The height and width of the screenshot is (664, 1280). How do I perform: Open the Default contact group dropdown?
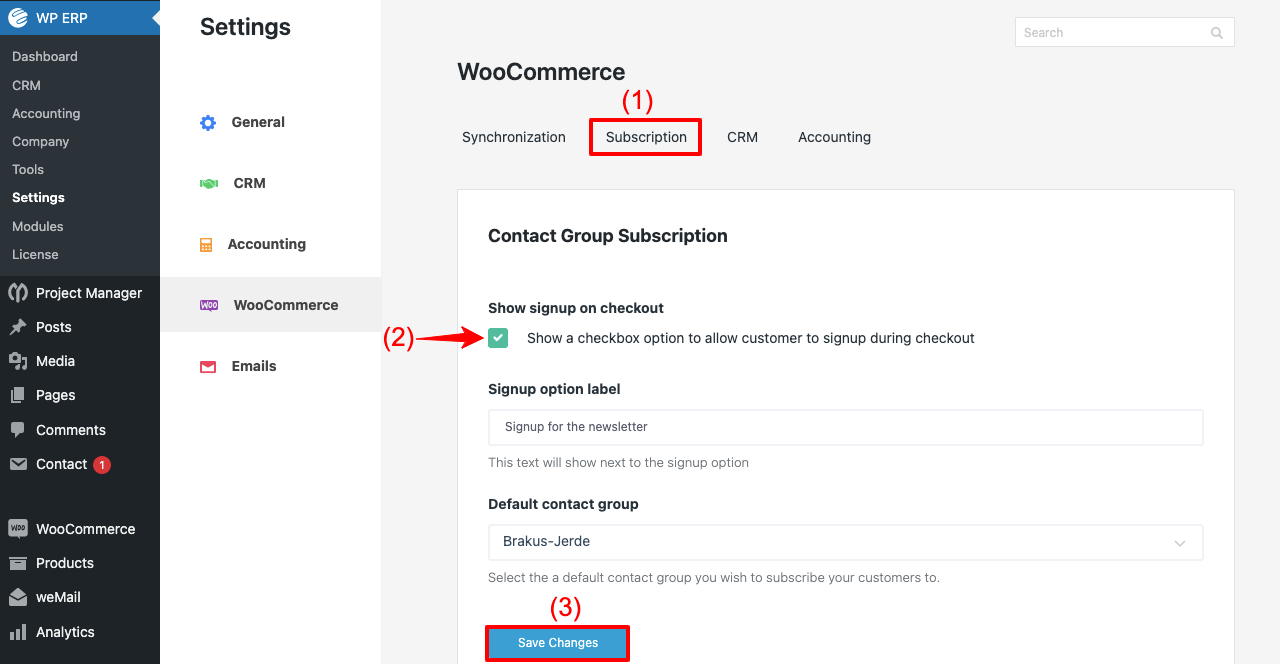coord(845,542)
